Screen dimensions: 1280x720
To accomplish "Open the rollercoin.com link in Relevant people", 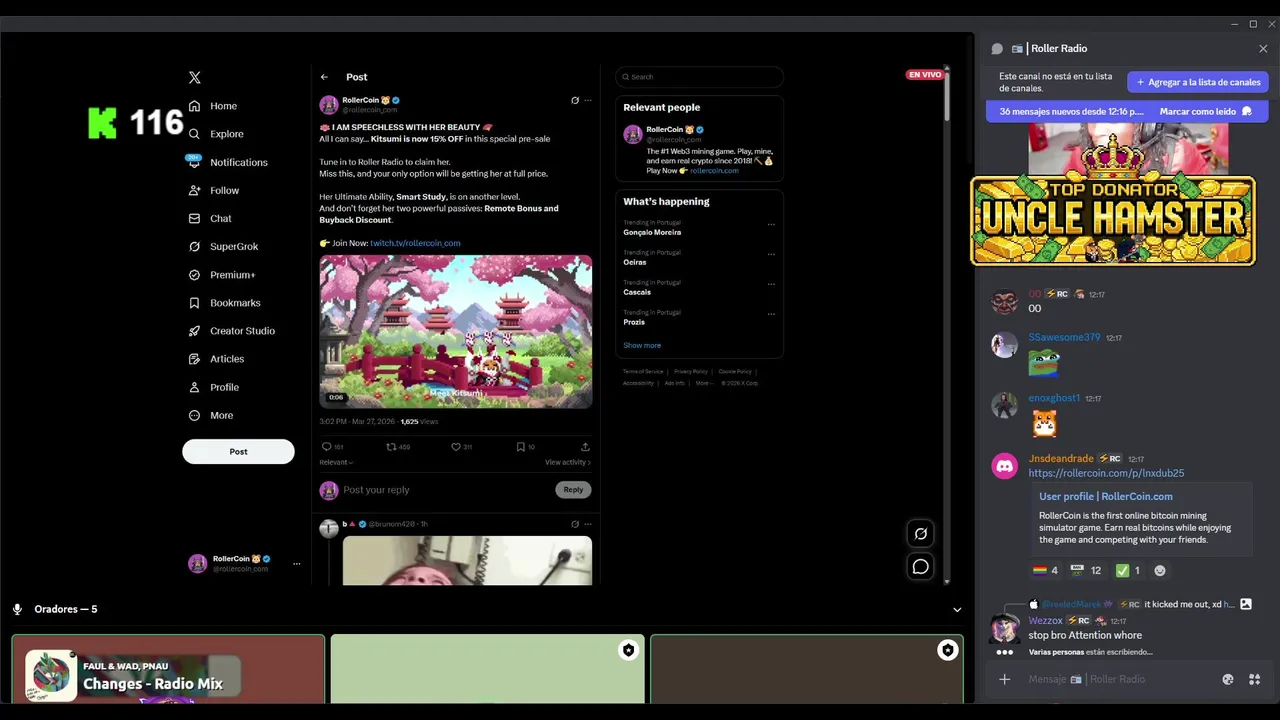I will click(714, 171).
